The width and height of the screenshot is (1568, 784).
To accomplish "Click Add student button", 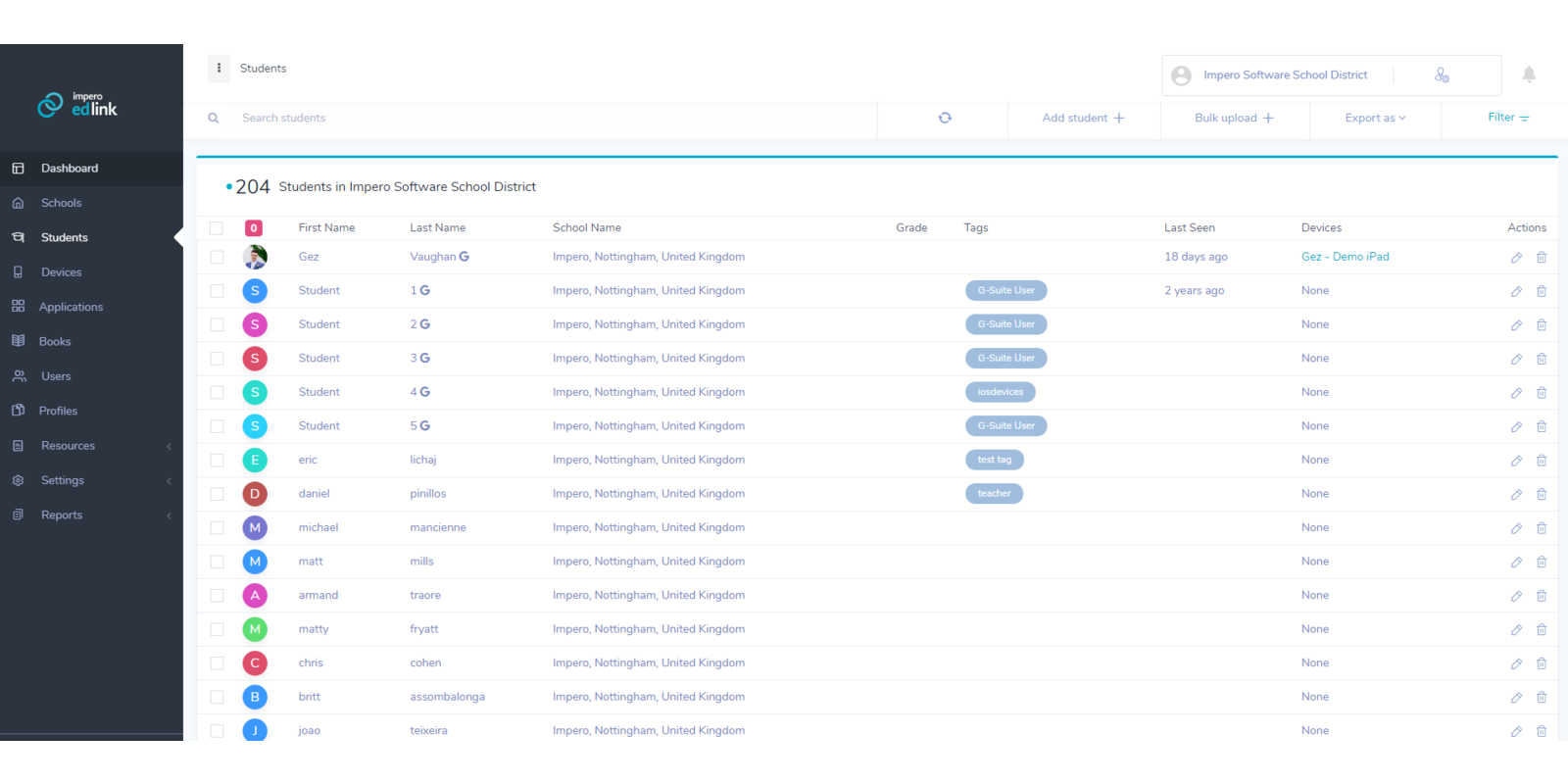I will point(1084,118).
